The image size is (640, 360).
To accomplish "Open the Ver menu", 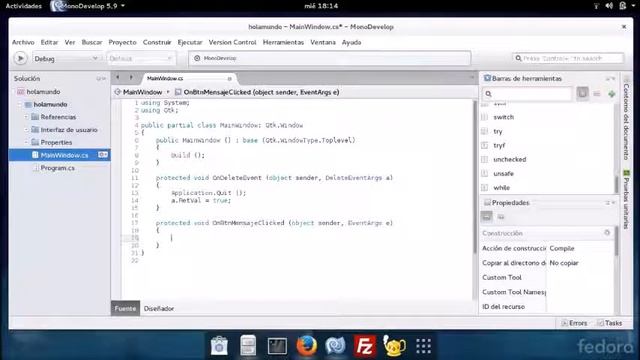I will [70, 42].
